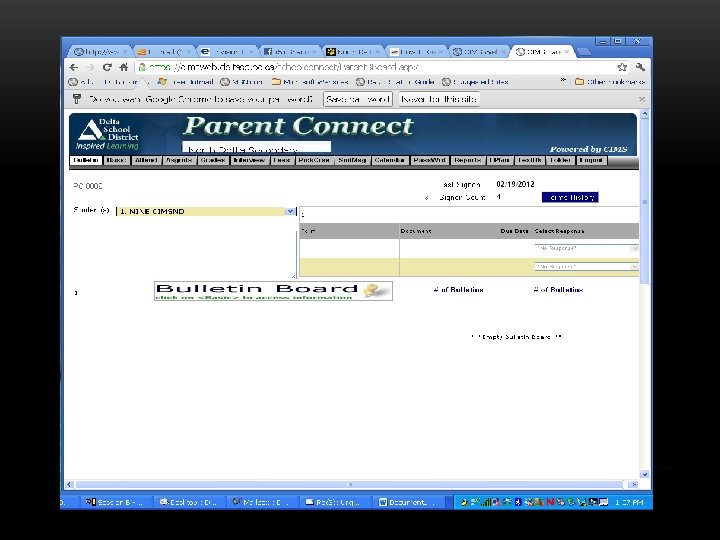720x540 pixels.
Task: Open Chrome wrench settings menu
Action: click(x=640, y=68)
